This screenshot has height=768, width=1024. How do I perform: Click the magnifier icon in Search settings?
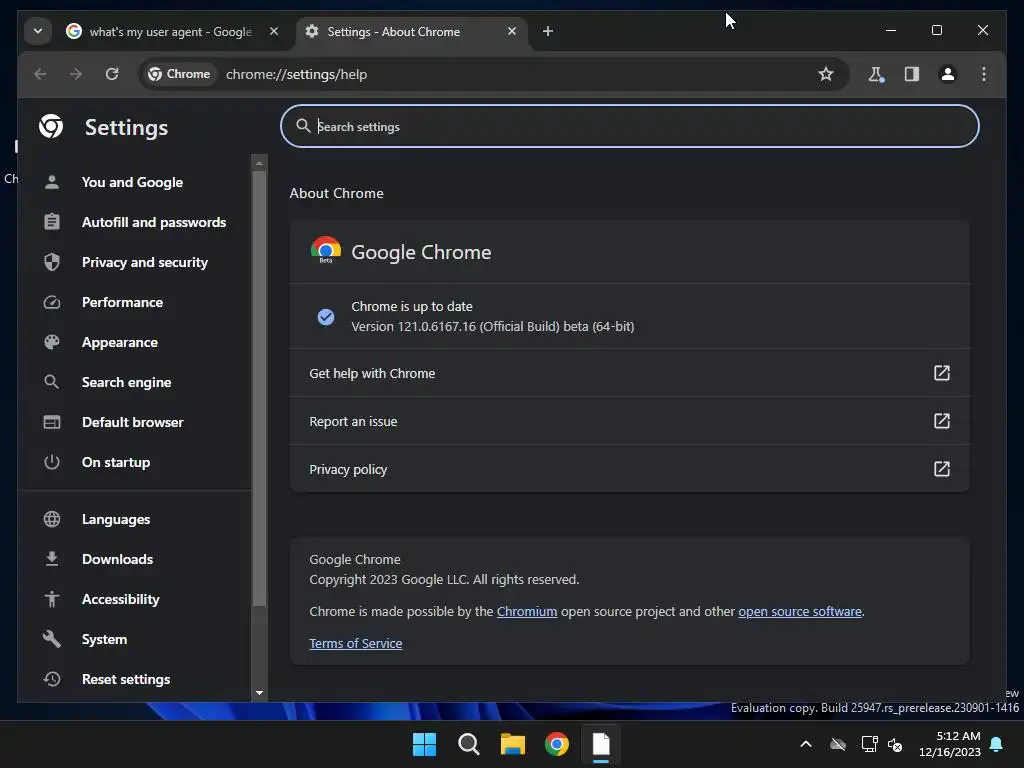tap(303, 125)
